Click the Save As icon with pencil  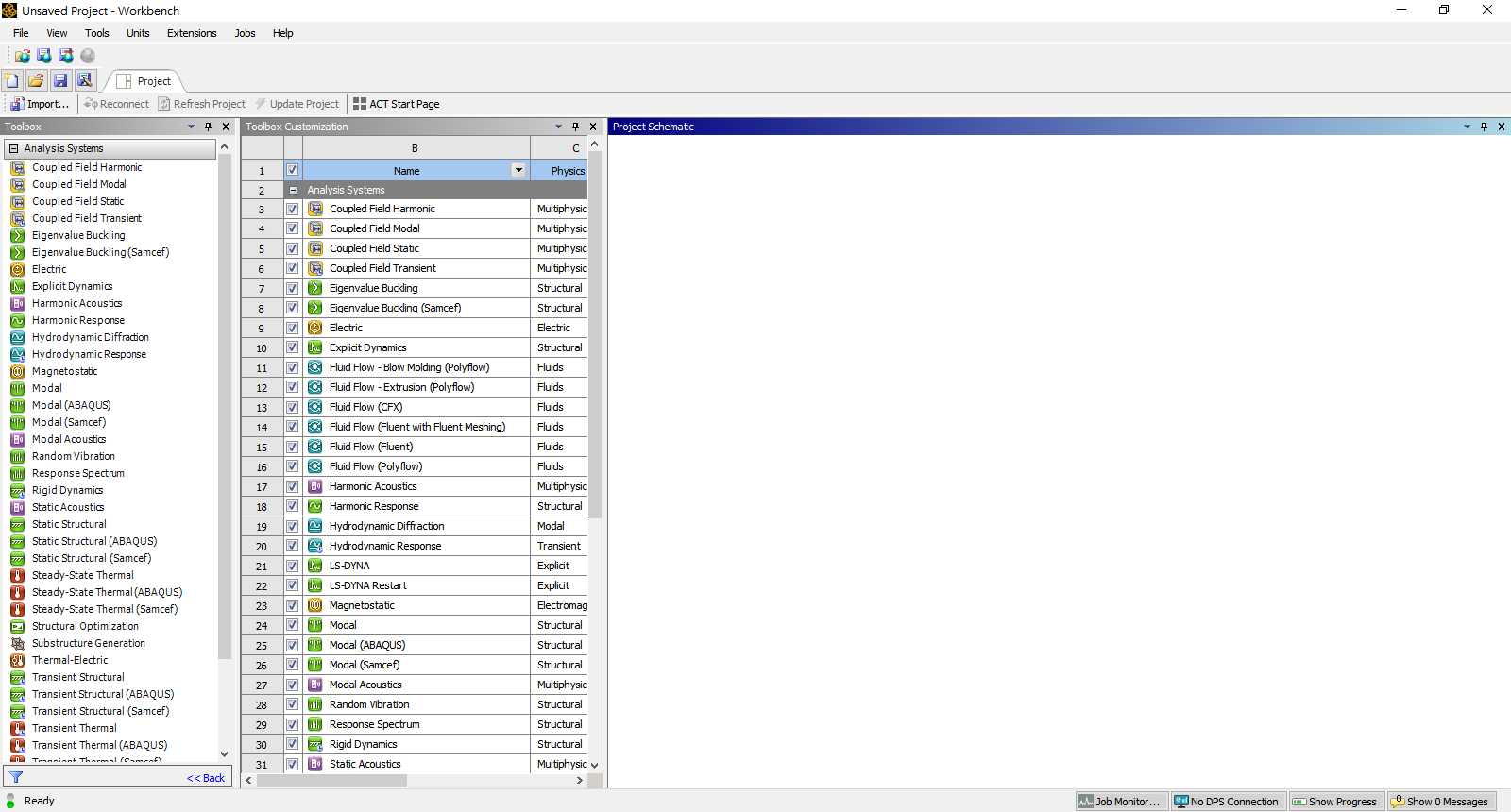coord(85,80)
